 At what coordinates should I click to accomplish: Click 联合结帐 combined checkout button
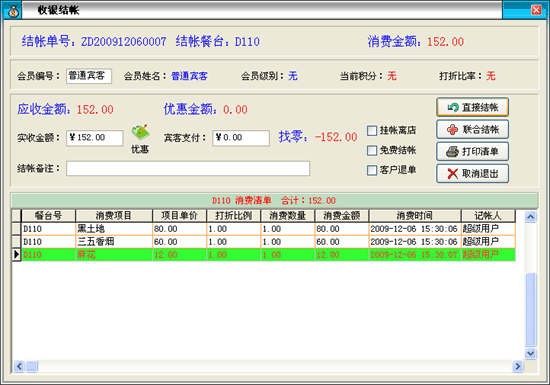click(472, 129)
